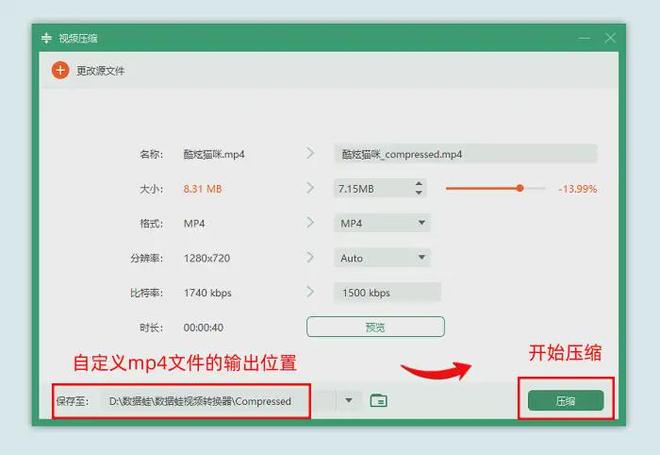Click the orange size compression slider handle

click(x=520, y=188)
